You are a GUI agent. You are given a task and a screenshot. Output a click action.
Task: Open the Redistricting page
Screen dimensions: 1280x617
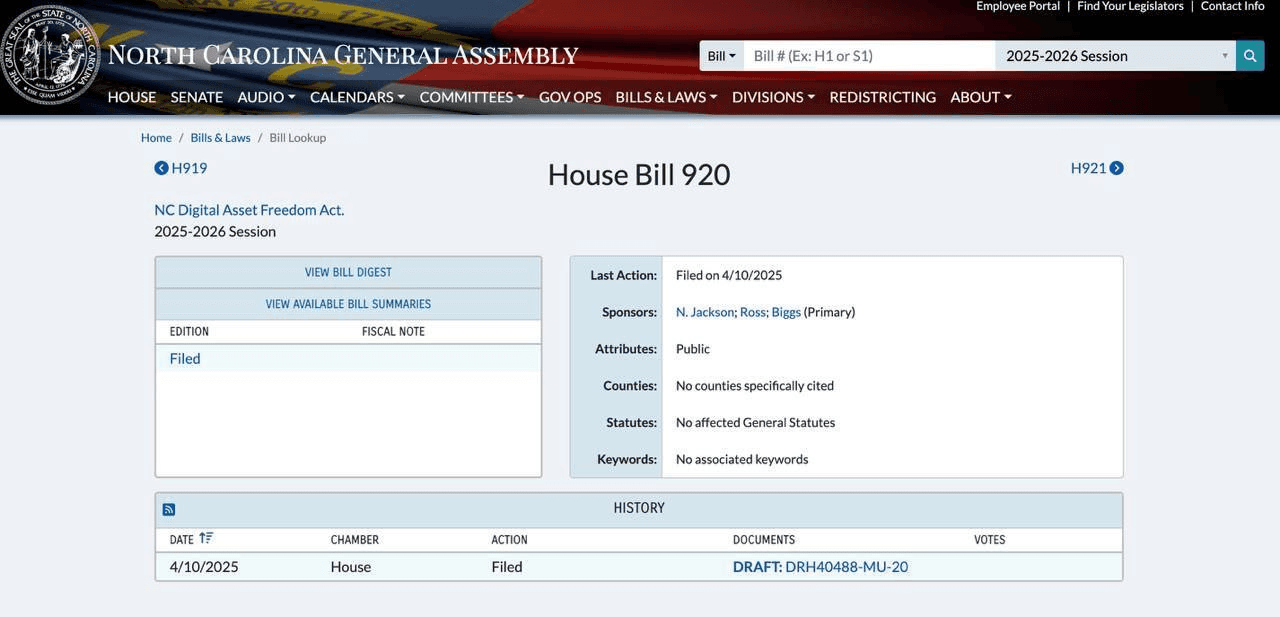pos(883,97)
